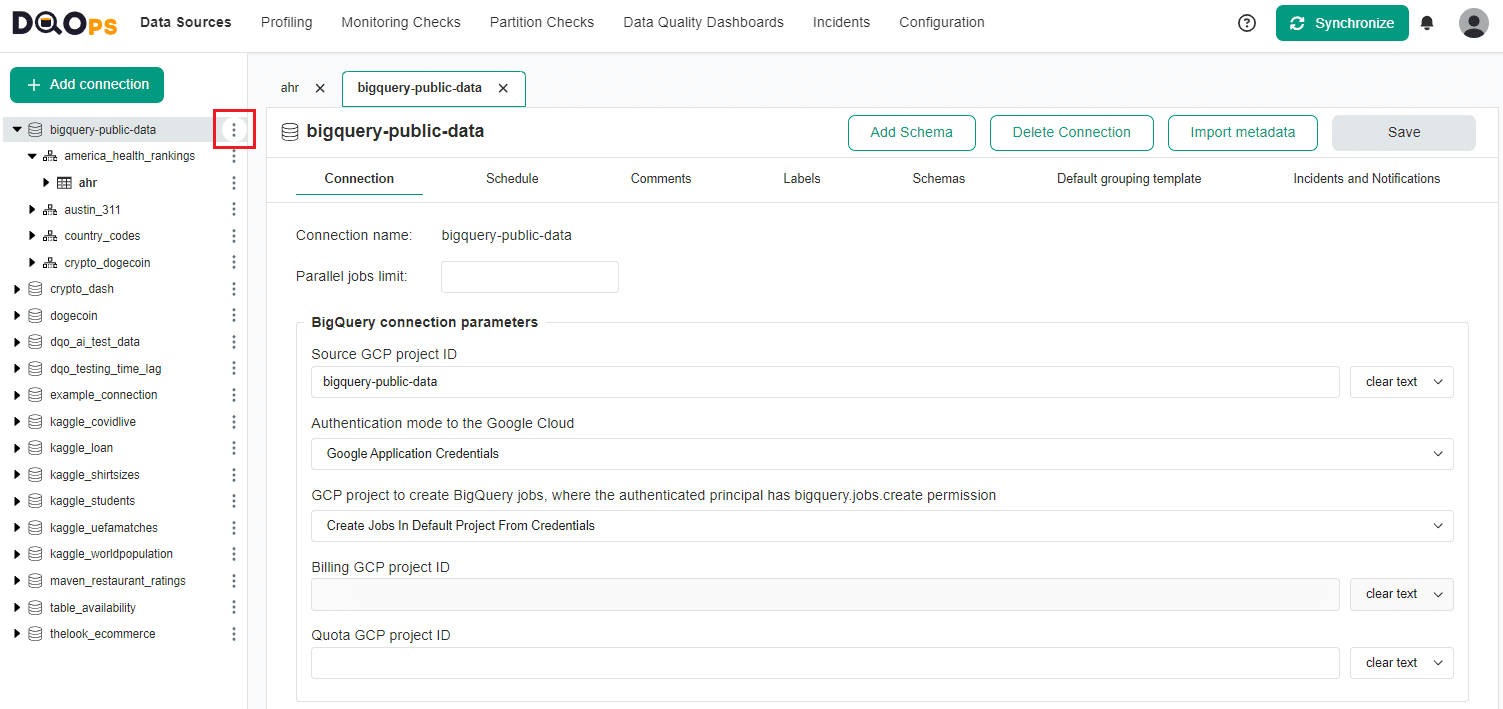Open kebab menu for bigquery-public-data connection
Image resolution: width=1503 pixels, height=709 pixels.
(234, 130)
